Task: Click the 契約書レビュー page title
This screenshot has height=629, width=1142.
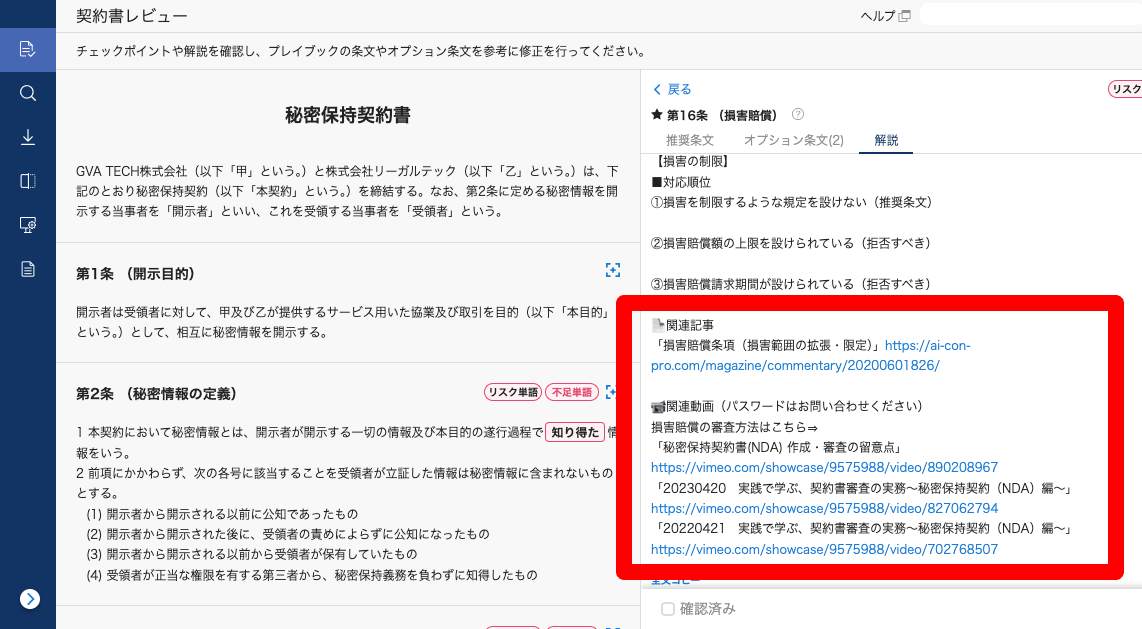Action: pyautogui.click(x=132, y=16)
